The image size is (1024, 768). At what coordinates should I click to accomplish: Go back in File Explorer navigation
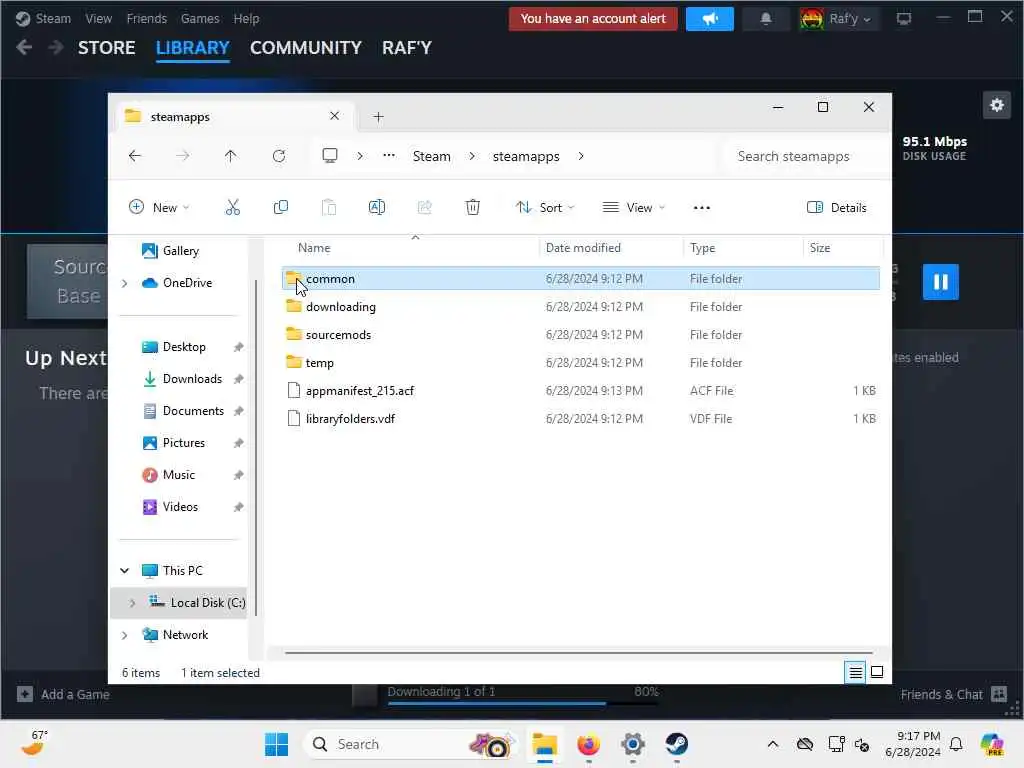click(x=135, y=156)
